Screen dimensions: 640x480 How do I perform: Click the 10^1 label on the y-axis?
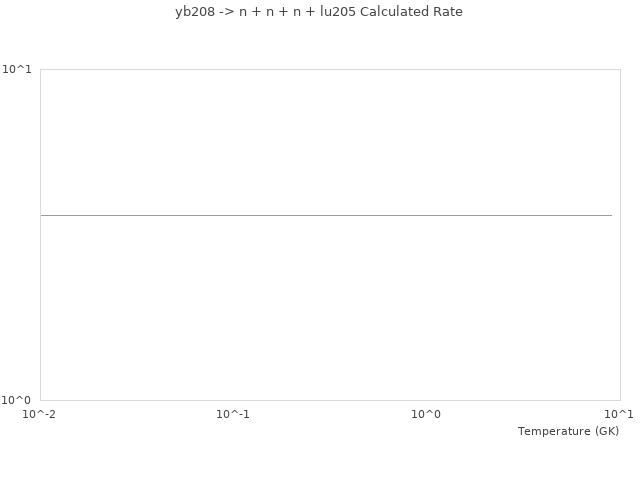pyautogui.click(x=19, y=69)
